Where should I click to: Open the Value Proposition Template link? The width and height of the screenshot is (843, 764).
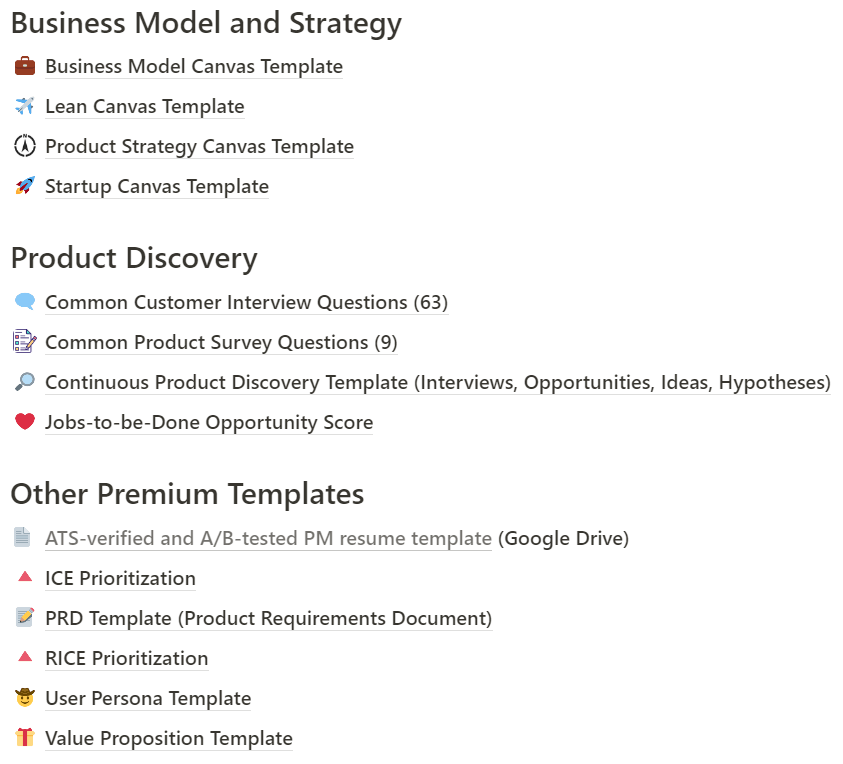tap(169, 739)
